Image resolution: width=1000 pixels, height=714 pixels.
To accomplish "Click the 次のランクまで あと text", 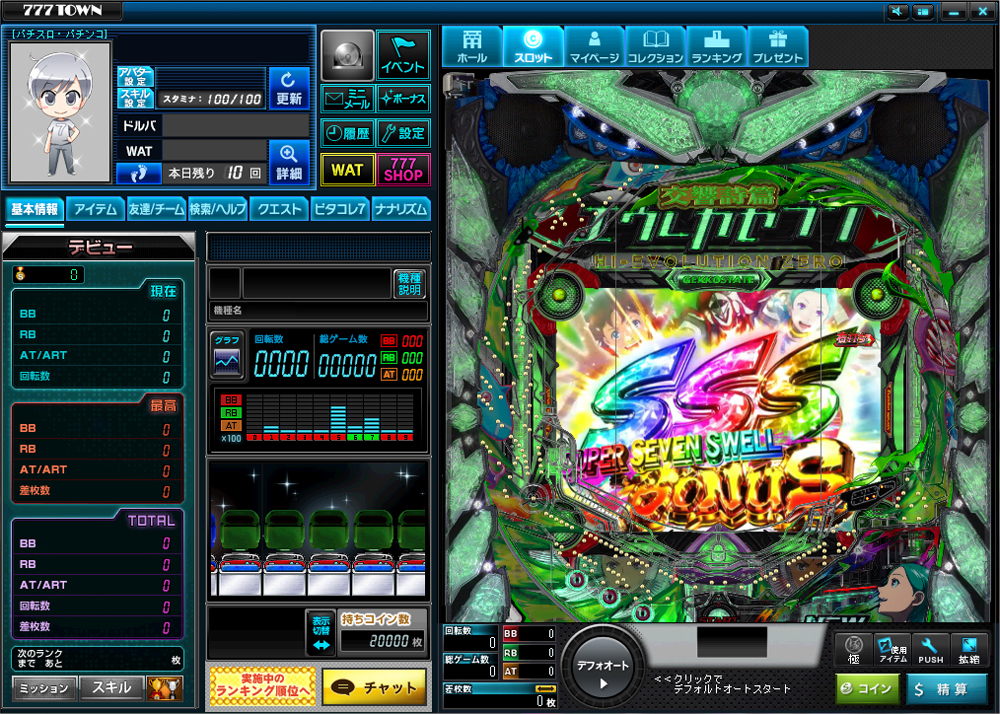I will [x=40, y=659].
